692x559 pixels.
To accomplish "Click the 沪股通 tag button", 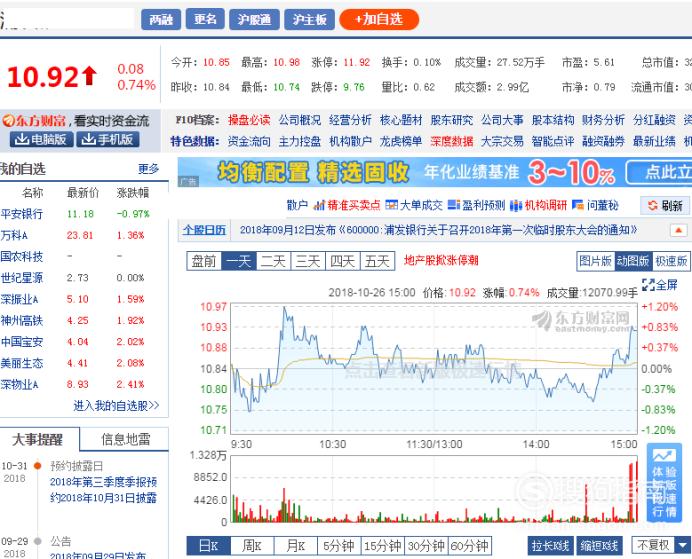I will tap(254, 19).
